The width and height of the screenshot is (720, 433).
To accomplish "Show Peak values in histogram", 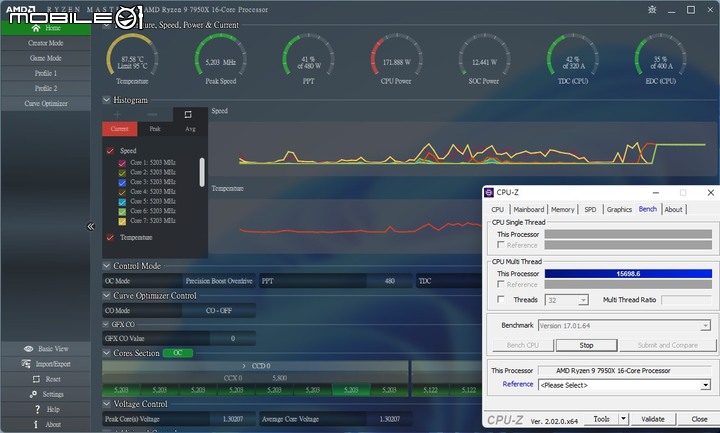I will tap(155, 129).
